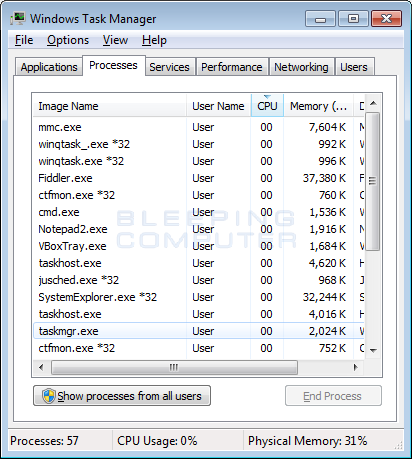
Task: Select the Notepad2.exe process
Action: [x=199, y=229]
